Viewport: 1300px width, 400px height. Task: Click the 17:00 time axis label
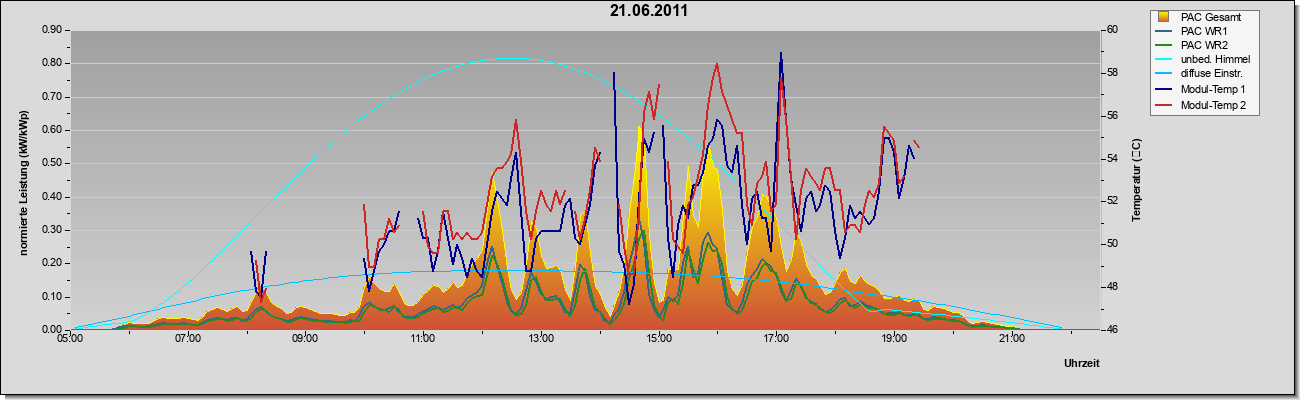776,338
